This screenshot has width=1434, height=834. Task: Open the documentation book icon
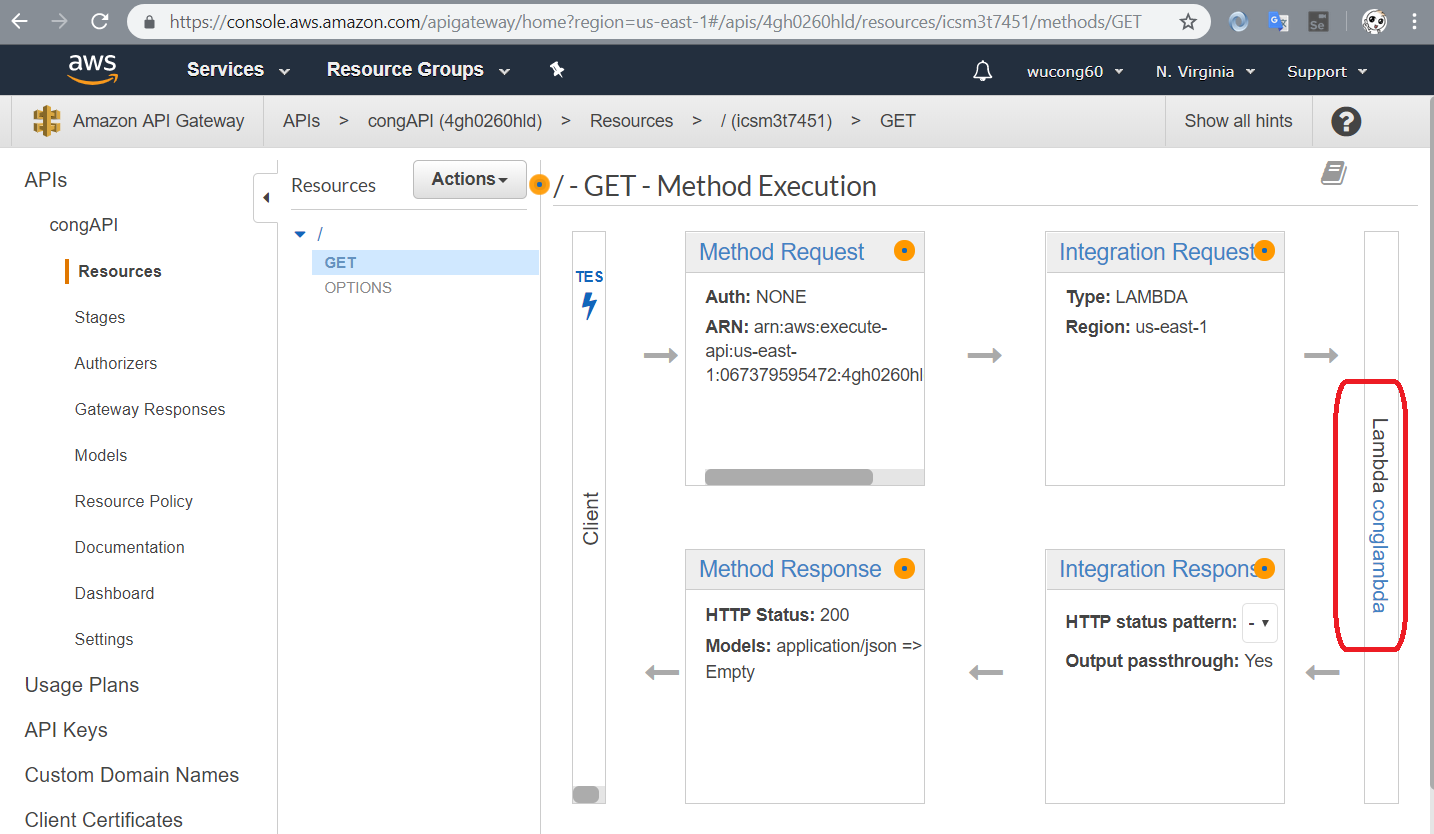[1333, 174]
